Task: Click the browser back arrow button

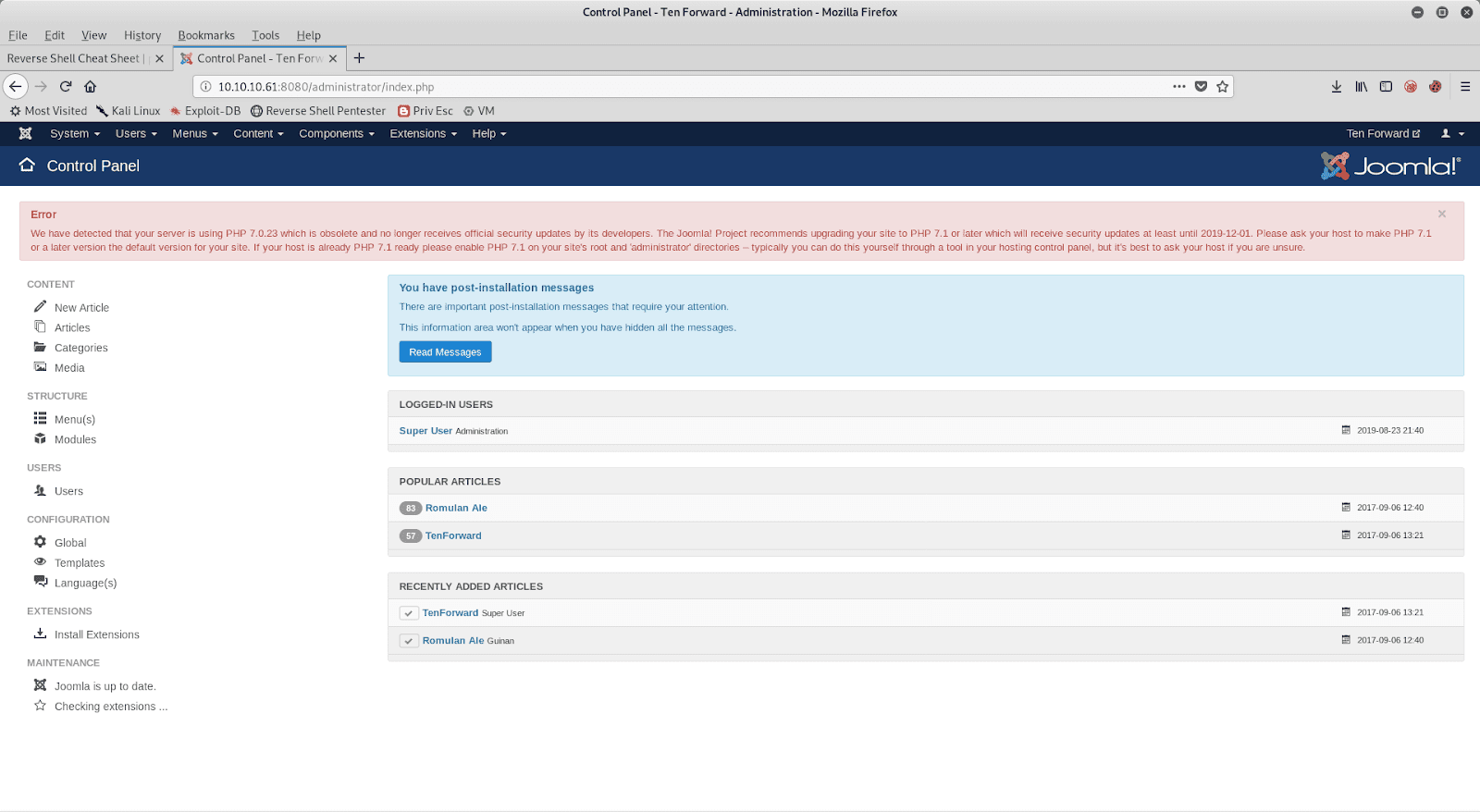Action: pyautogui.click(x=16, y=86)
